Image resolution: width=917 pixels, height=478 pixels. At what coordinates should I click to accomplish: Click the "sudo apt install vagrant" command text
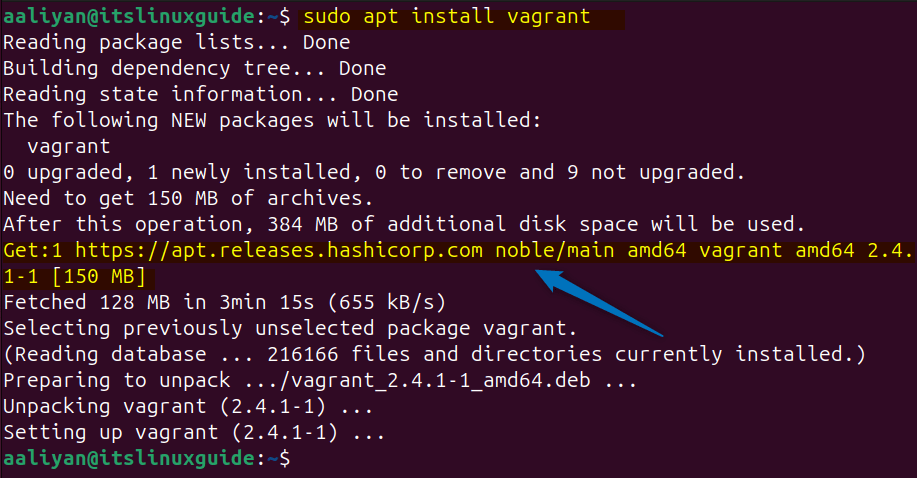pyautogui.click(x=446, y=17)
